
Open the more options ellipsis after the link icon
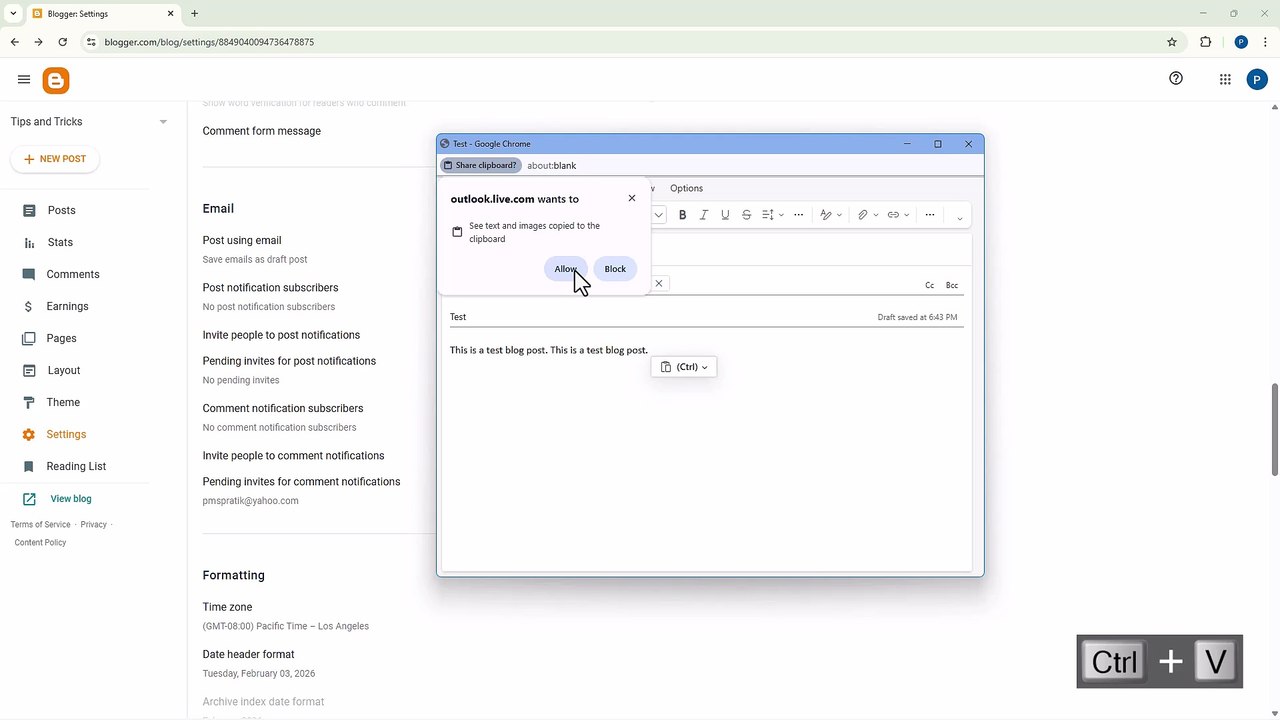coord(930,215)
